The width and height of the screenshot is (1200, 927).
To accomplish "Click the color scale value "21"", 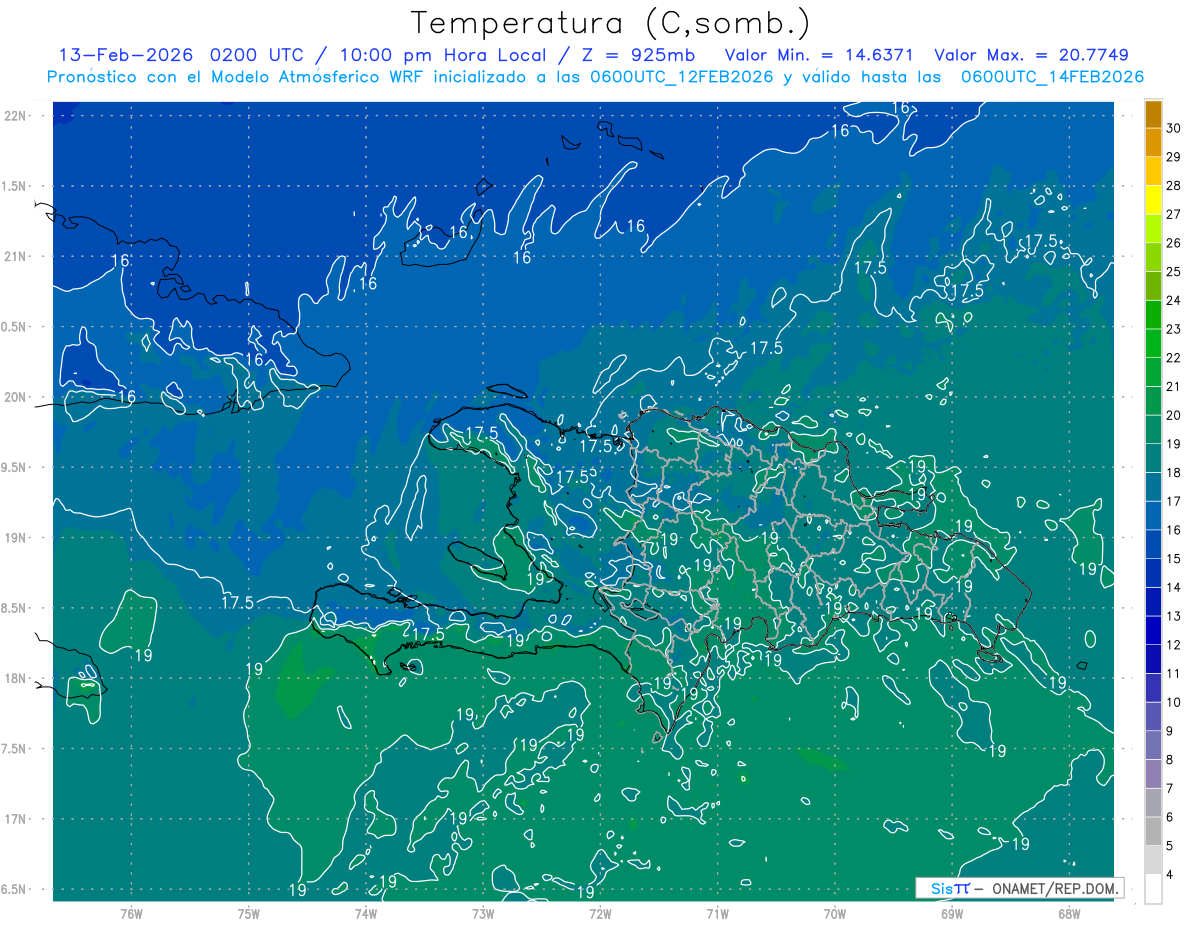I will tap(1174, 386).
